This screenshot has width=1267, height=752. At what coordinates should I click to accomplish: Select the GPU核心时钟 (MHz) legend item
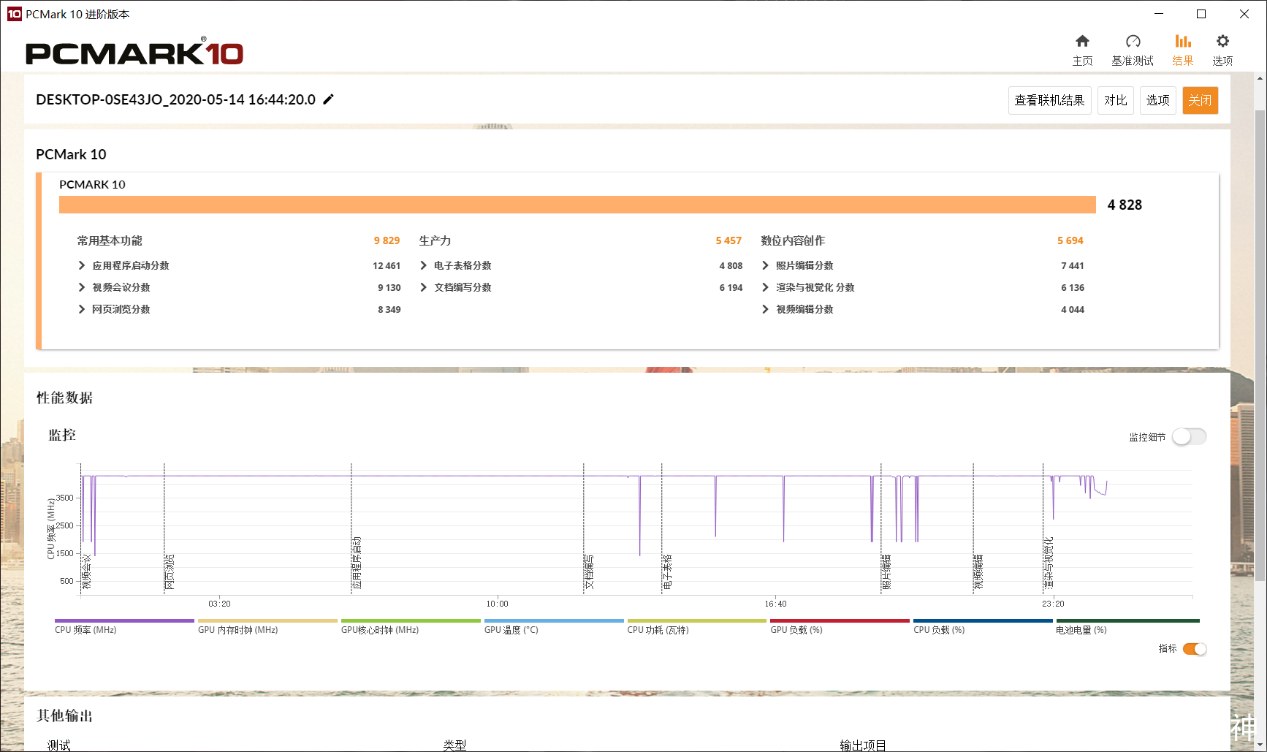pos(410,626)
